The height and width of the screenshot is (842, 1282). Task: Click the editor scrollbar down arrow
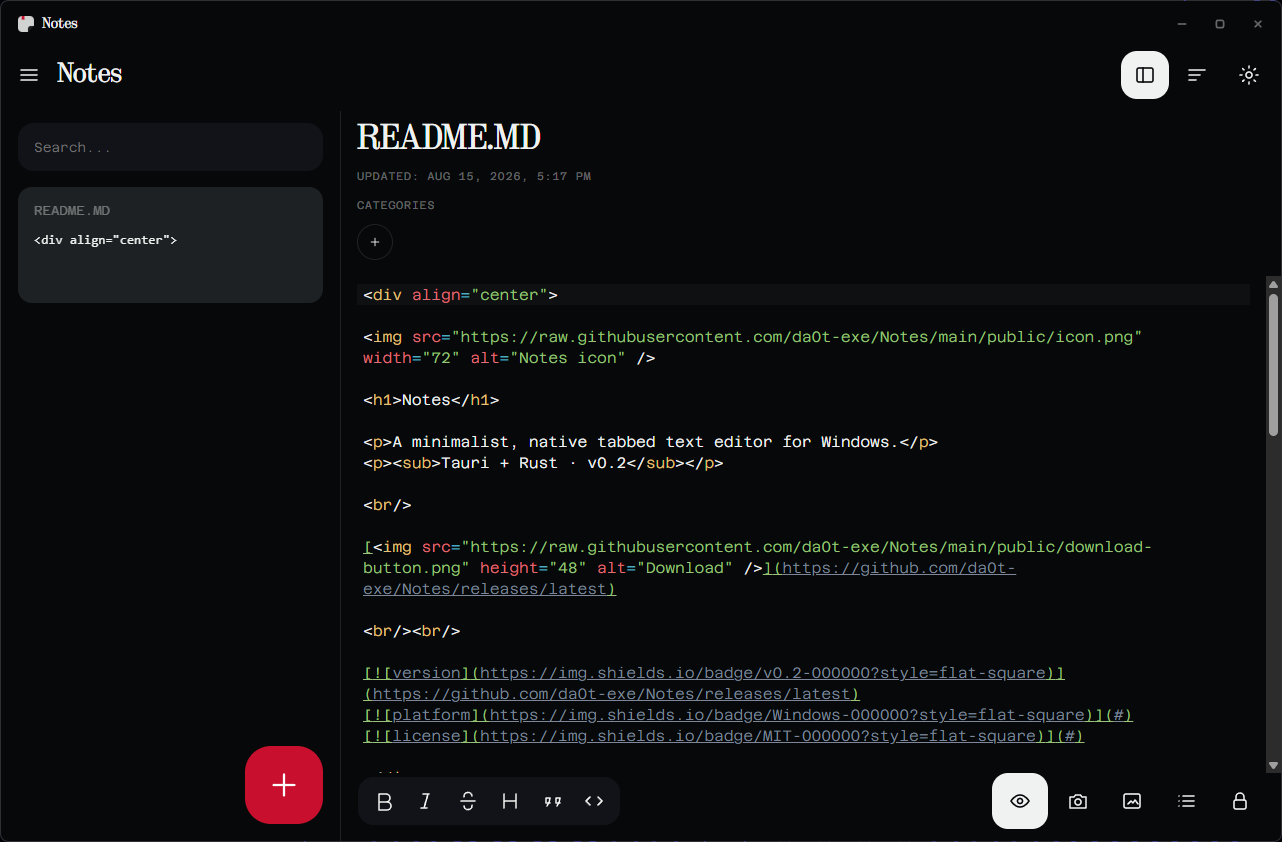coord(1273,766)
